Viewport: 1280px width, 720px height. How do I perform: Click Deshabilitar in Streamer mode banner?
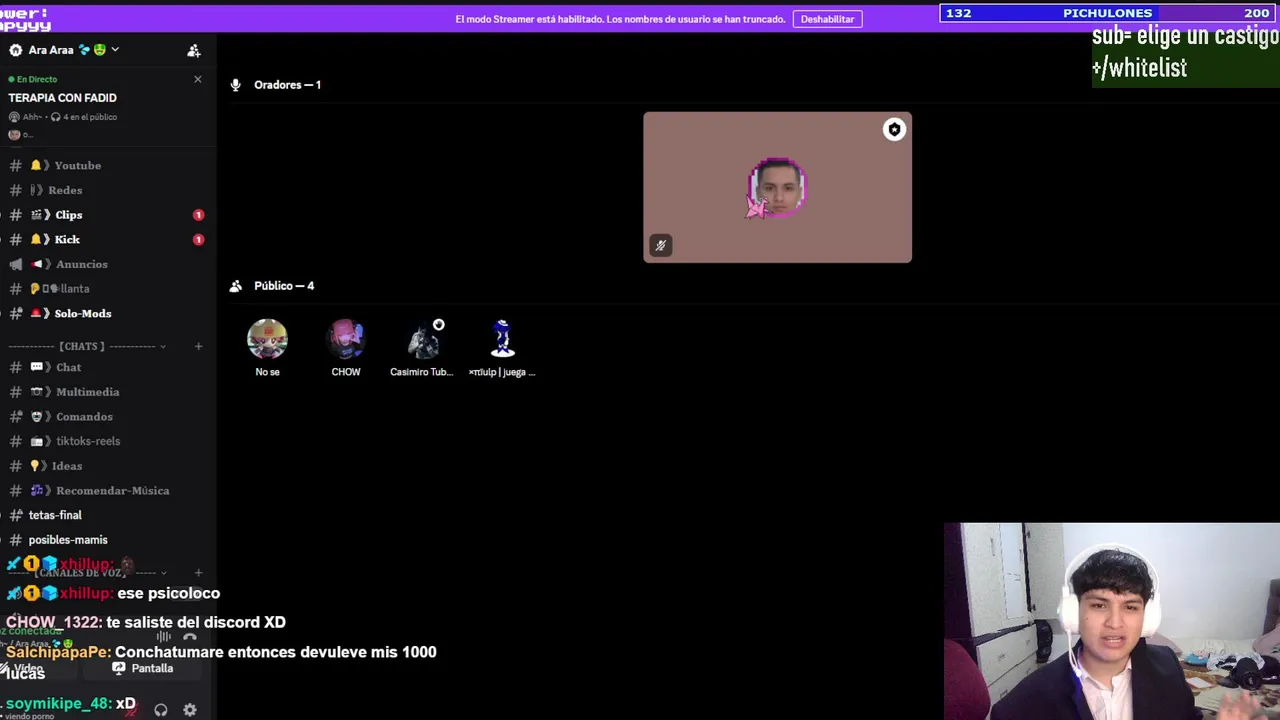point(827,19)
